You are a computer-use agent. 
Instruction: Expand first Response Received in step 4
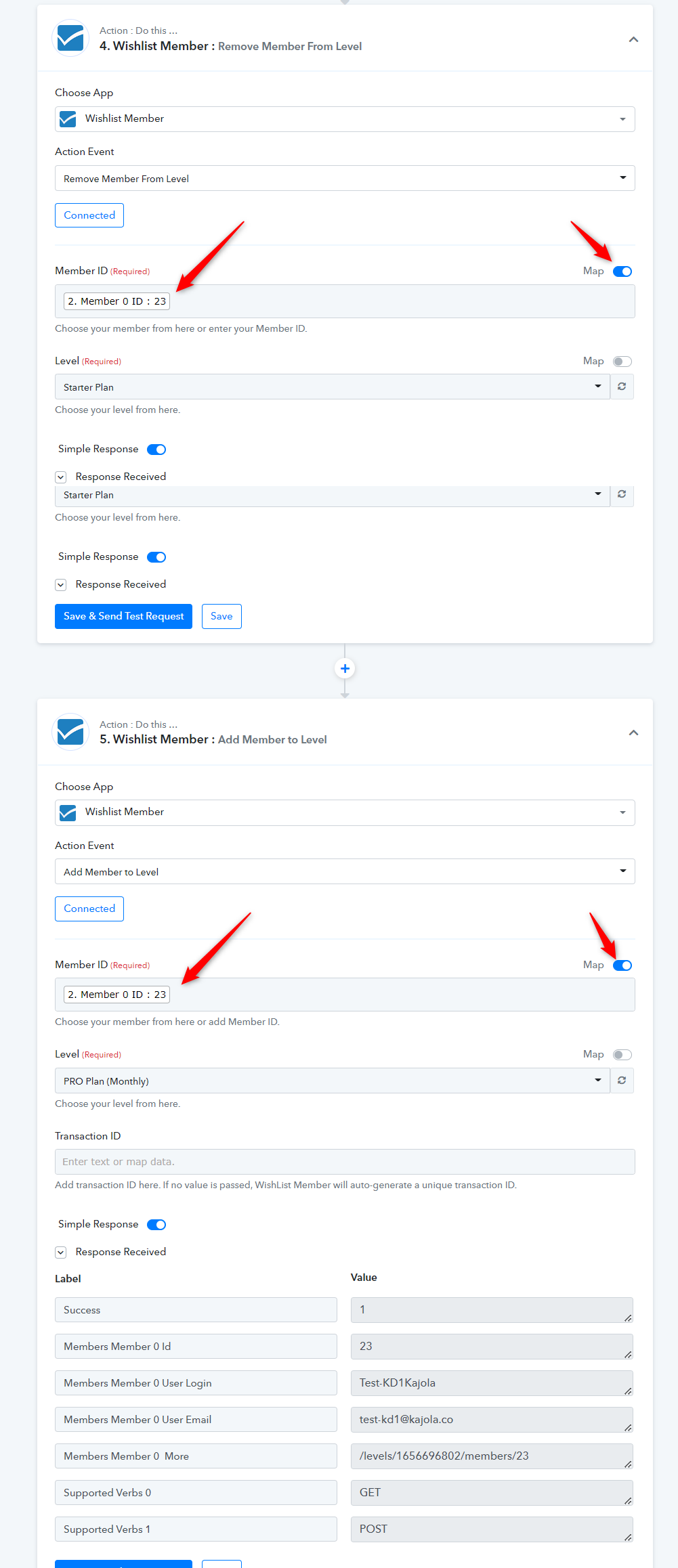[x=61, y=477]
